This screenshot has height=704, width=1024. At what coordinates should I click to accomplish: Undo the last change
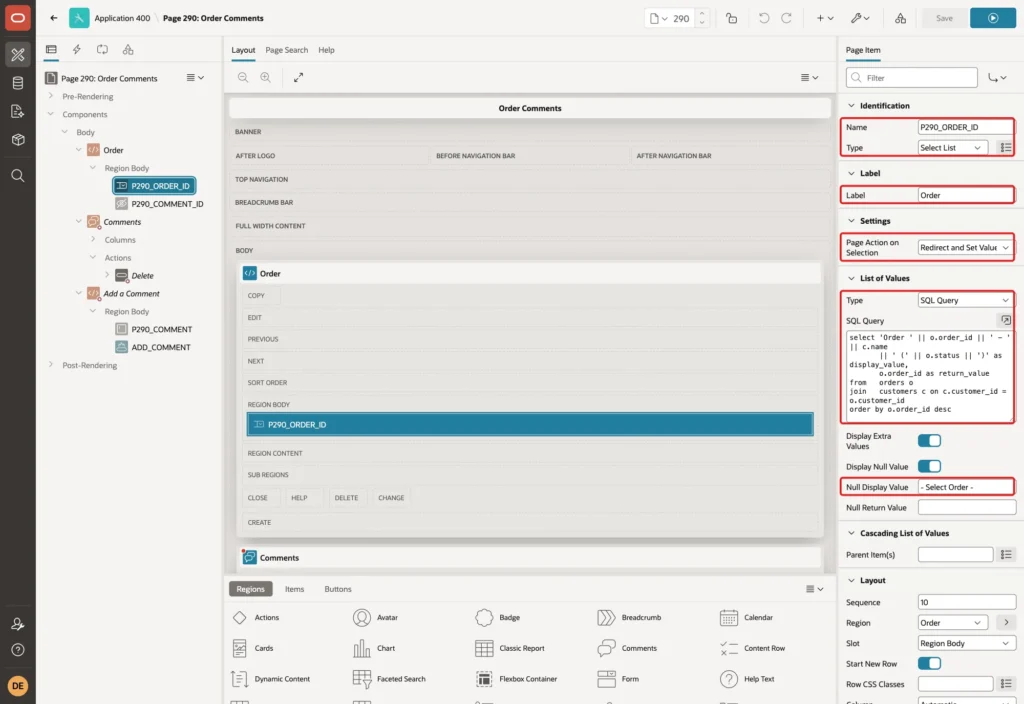click(763, 18)
